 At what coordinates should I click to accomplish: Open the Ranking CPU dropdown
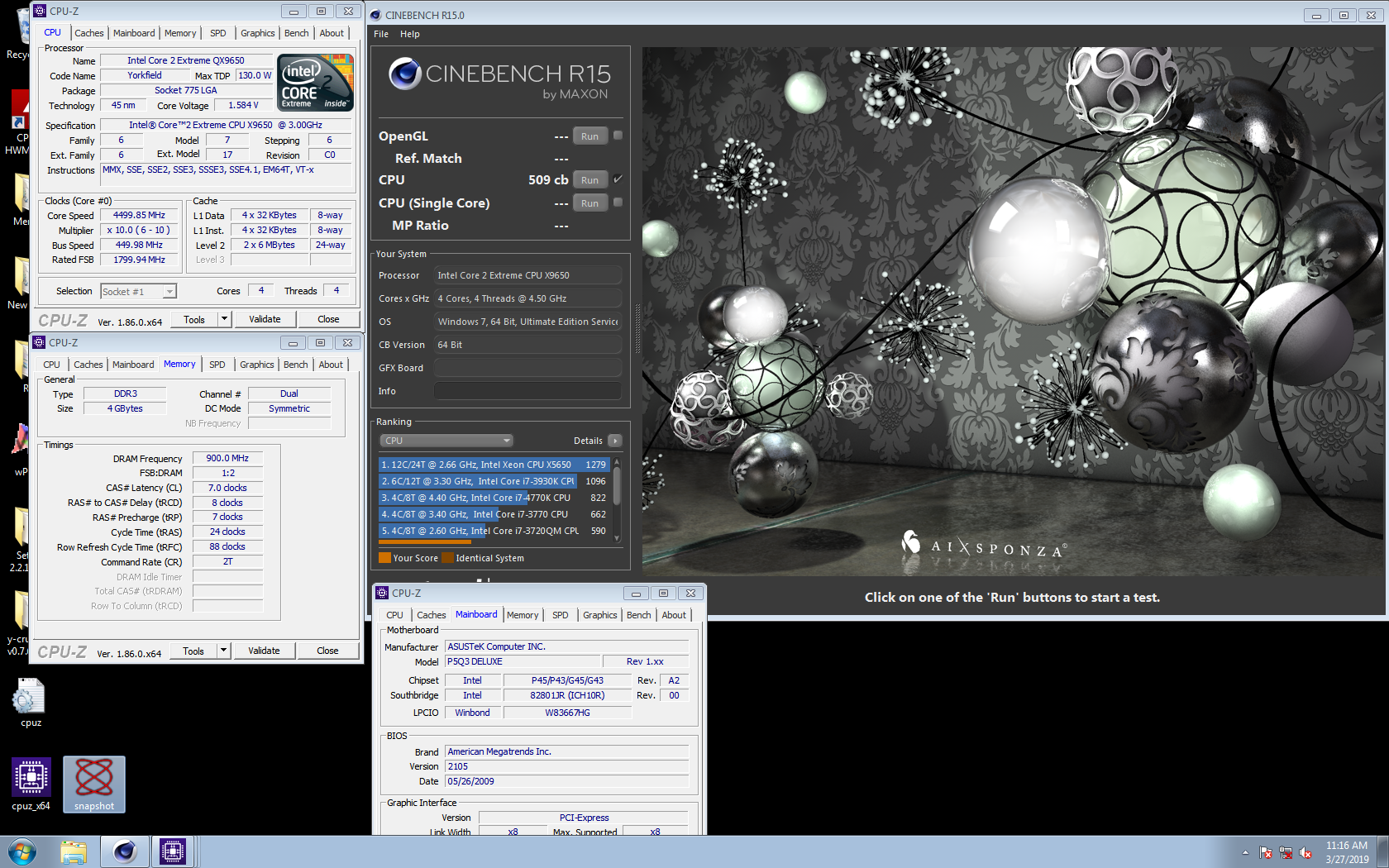pos(446,441)
